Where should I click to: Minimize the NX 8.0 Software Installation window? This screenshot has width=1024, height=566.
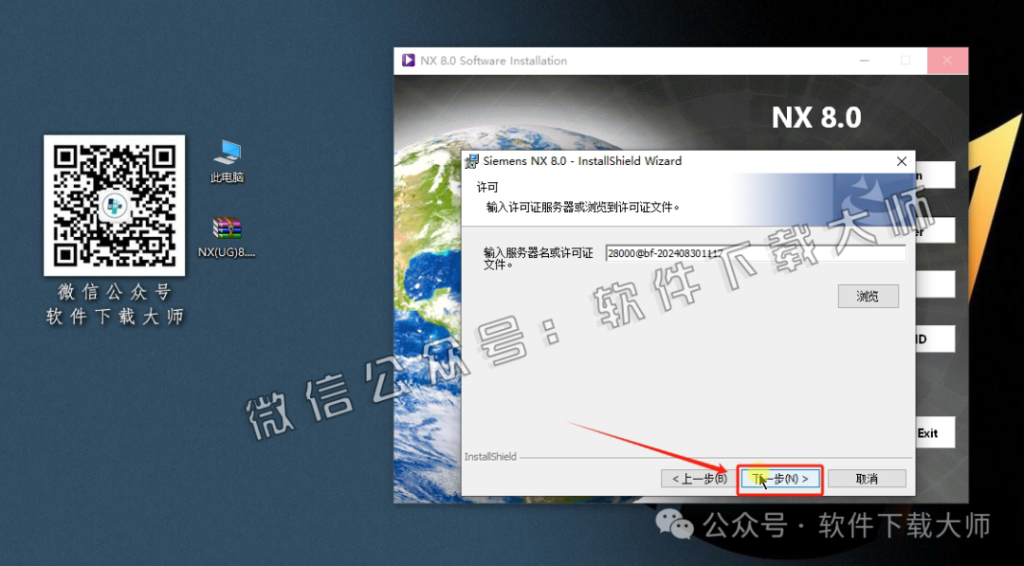click(x=865, y=61)
